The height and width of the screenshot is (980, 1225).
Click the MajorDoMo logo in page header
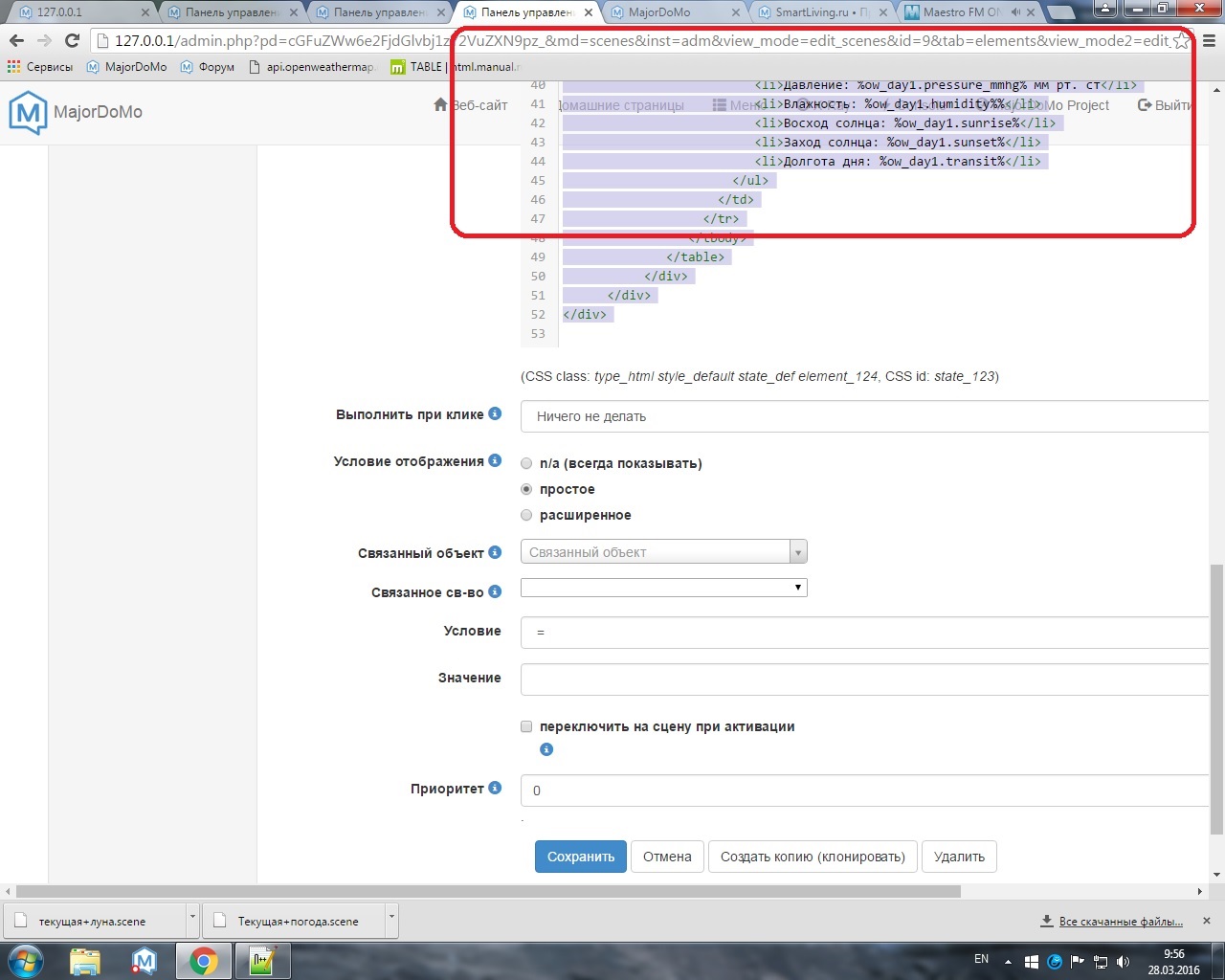click(76, 112)
